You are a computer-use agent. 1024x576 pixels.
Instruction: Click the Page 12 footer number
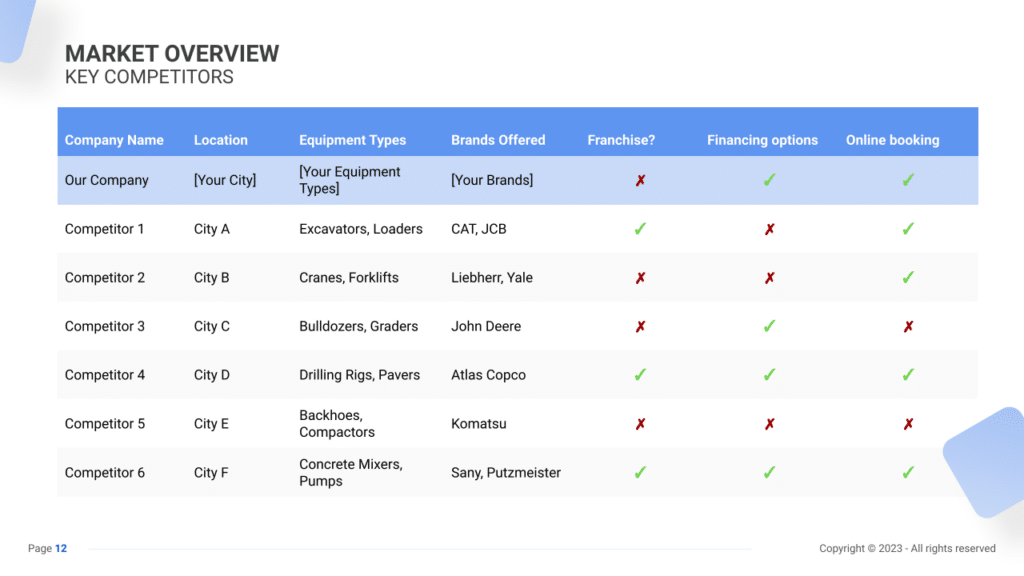coord(61,549)
